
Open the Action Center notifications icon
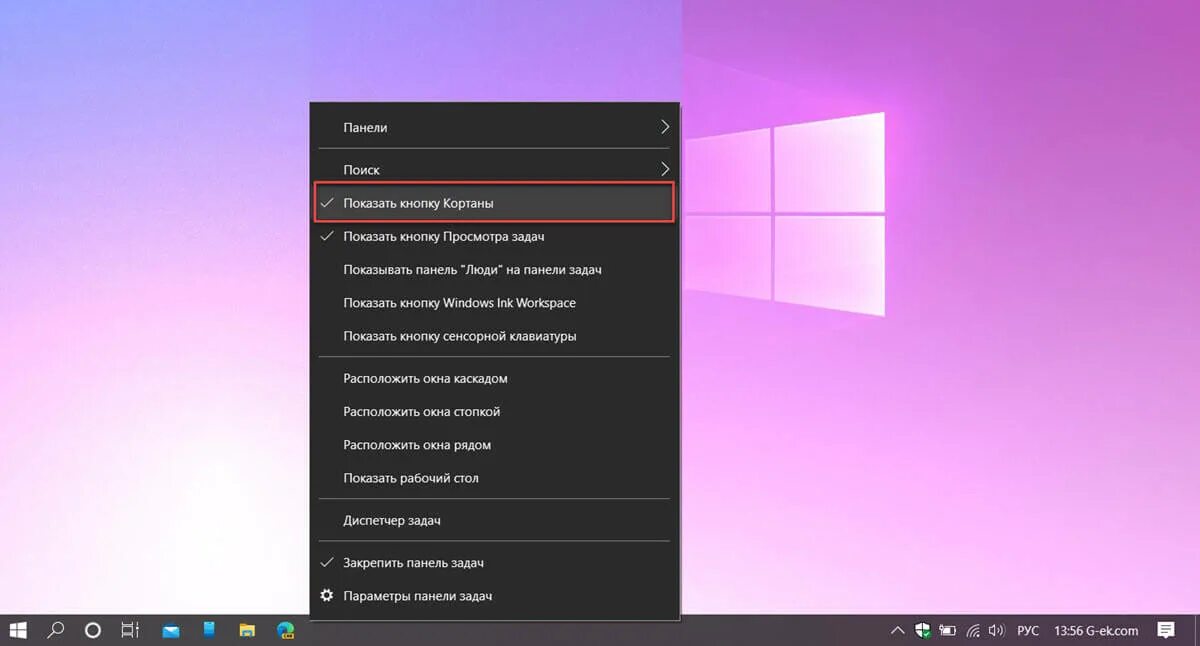point(1166,630)
